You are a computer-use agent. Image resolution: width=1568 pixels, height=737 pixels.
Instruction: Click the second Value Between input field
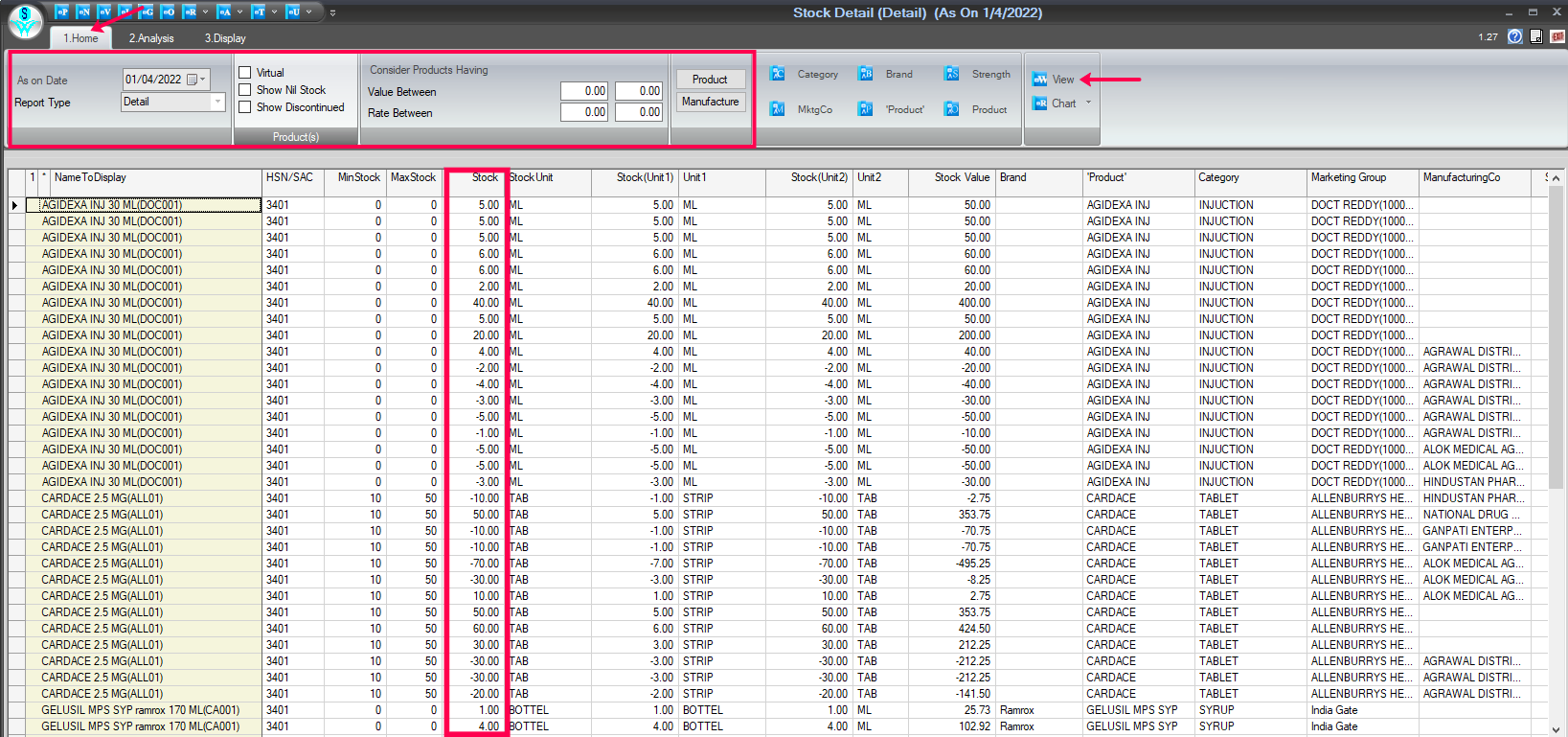639,91
